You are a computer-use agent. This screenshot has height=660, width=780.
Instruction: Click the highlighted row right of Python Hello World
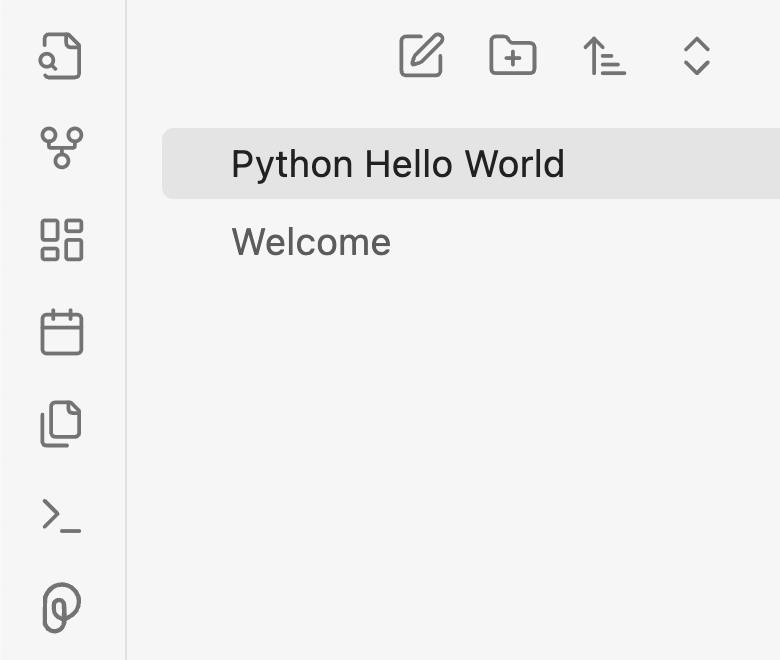pyautogui.click(x=680, y=164)
